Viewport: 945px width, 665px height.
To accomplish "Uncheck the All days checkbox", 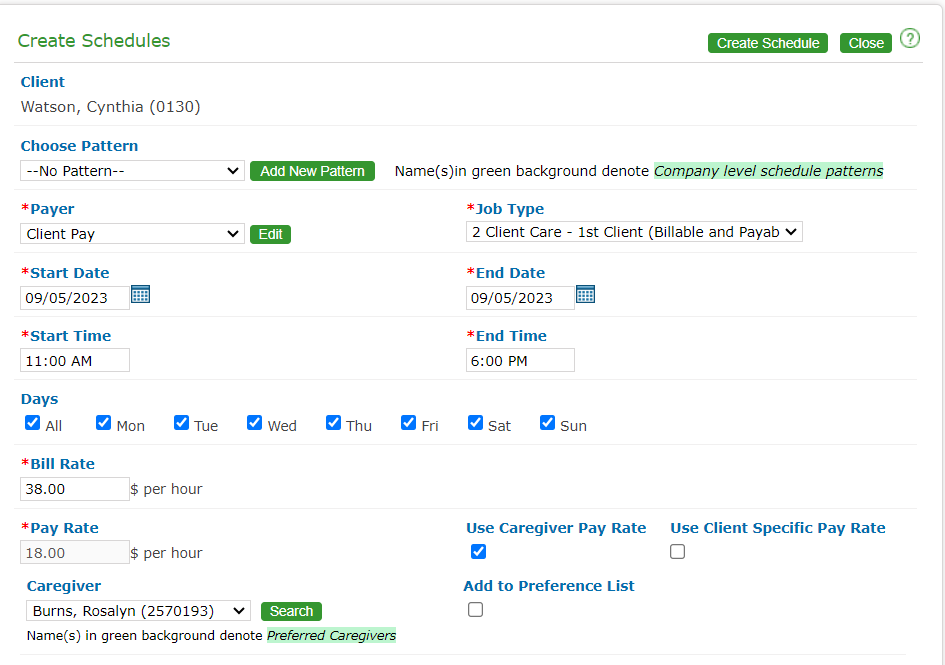I will pyautogui.click(x=33, y=423).
